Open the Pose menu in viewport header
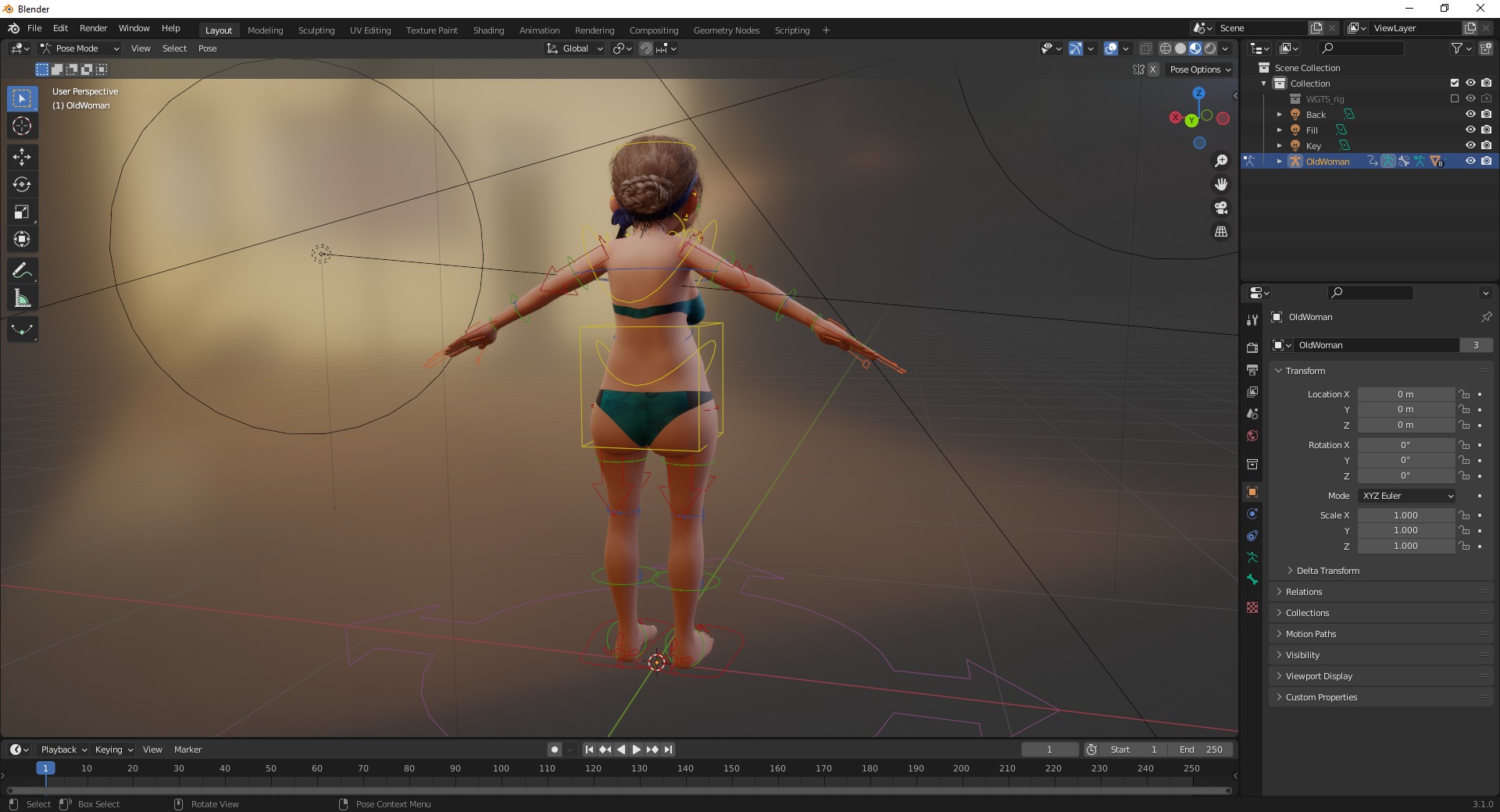The width and height of the screenshot is (1500, 812). [x=207, y=48]
